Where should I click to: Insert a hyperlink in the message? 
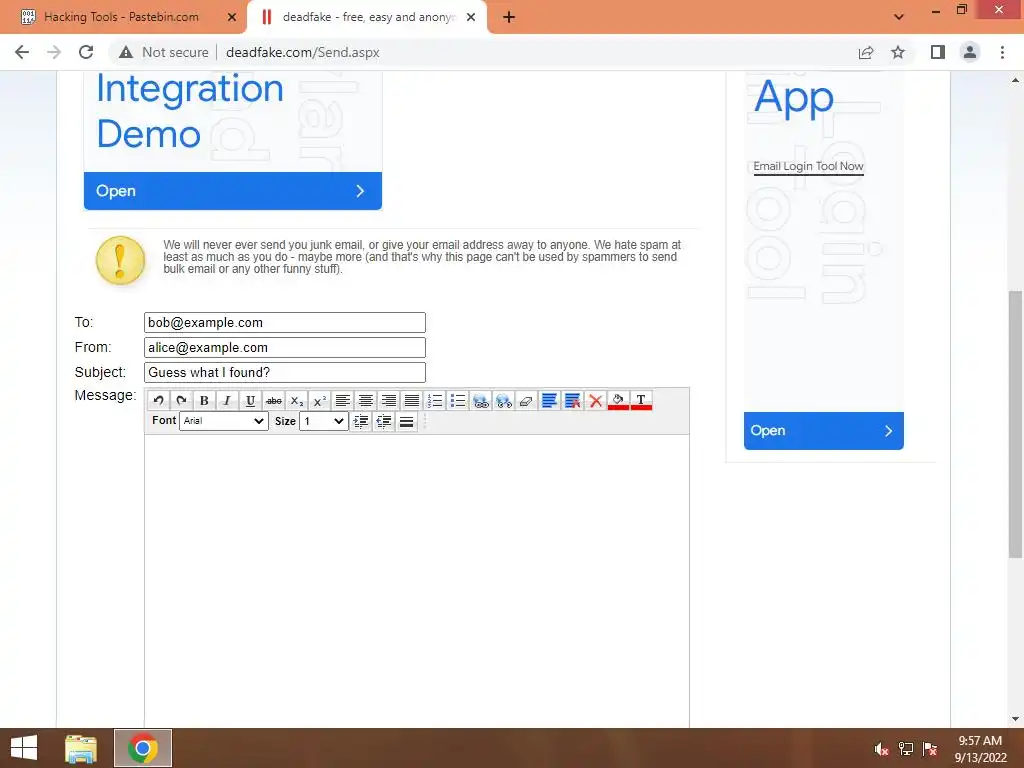[x=481, y=400]
